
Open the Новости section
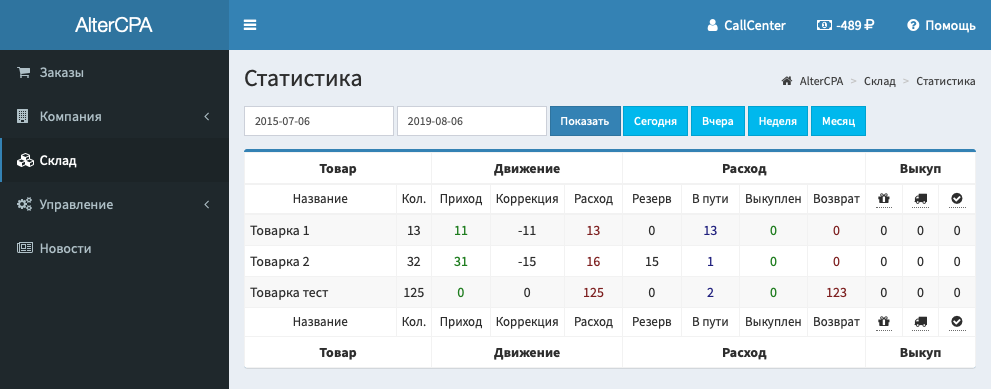coord(114,248)
